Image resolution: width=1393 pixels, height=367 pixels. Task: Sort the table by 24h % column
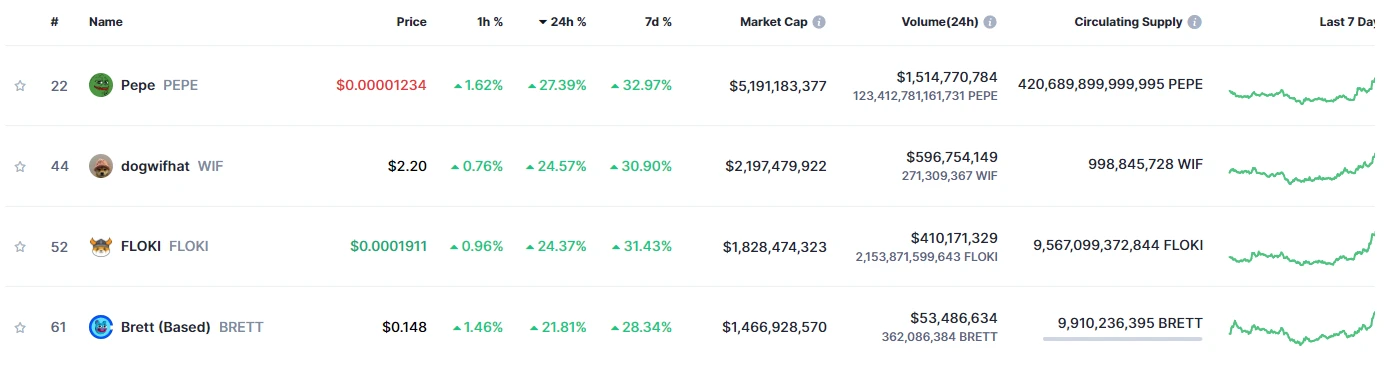click(x=562, y=21)
